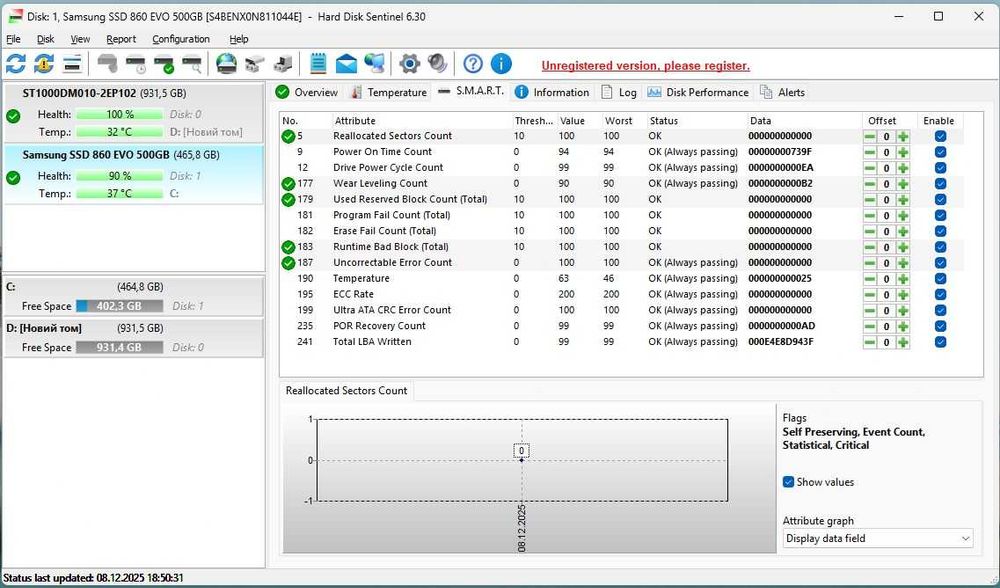
Task: Increase offset for Total LBA Written
Action: coord(903,342)
